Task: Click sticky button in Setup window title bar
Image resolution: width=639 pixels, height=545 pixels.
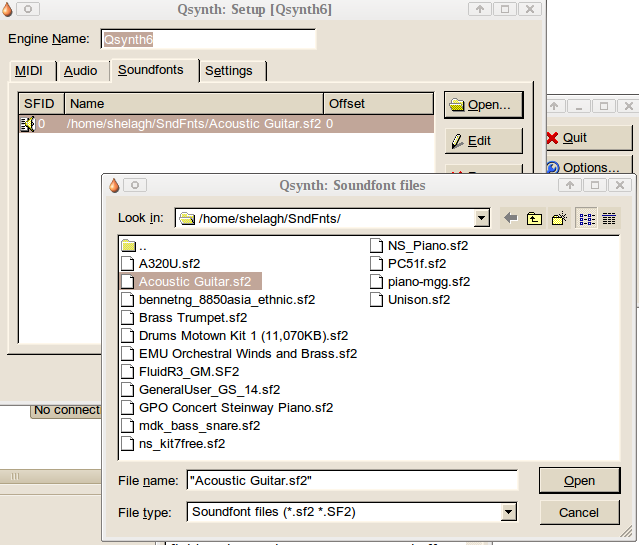Action: [x=28, y=9]
